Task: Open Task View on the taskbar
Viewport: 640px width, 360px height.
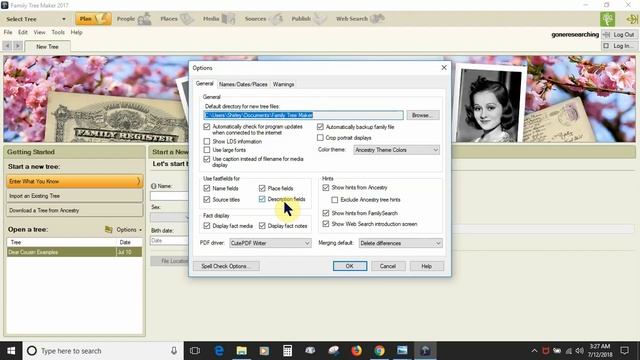Action: click(x=195, y=351)
